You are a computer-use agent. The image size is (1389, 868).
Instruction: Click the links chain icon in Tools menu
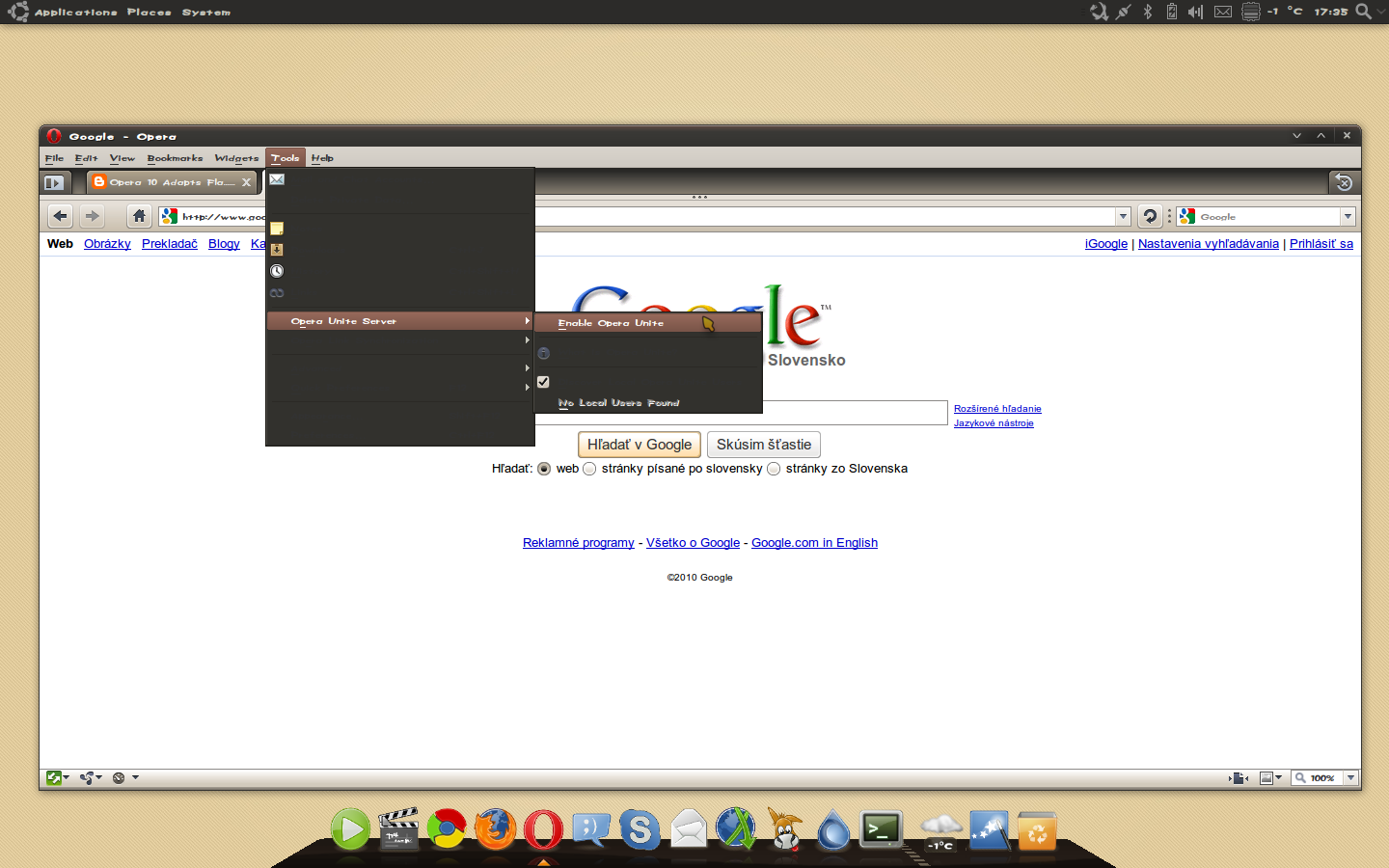coord(277,292)
